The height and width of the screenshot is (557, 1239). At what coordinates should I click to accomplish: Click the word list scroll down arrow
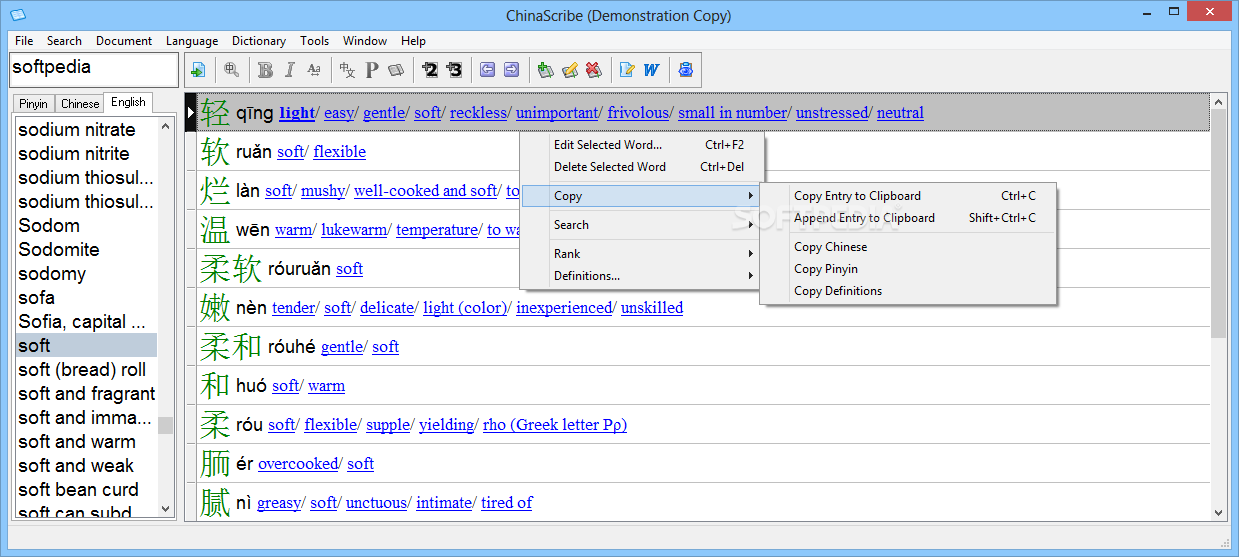(x=166, y=508)
